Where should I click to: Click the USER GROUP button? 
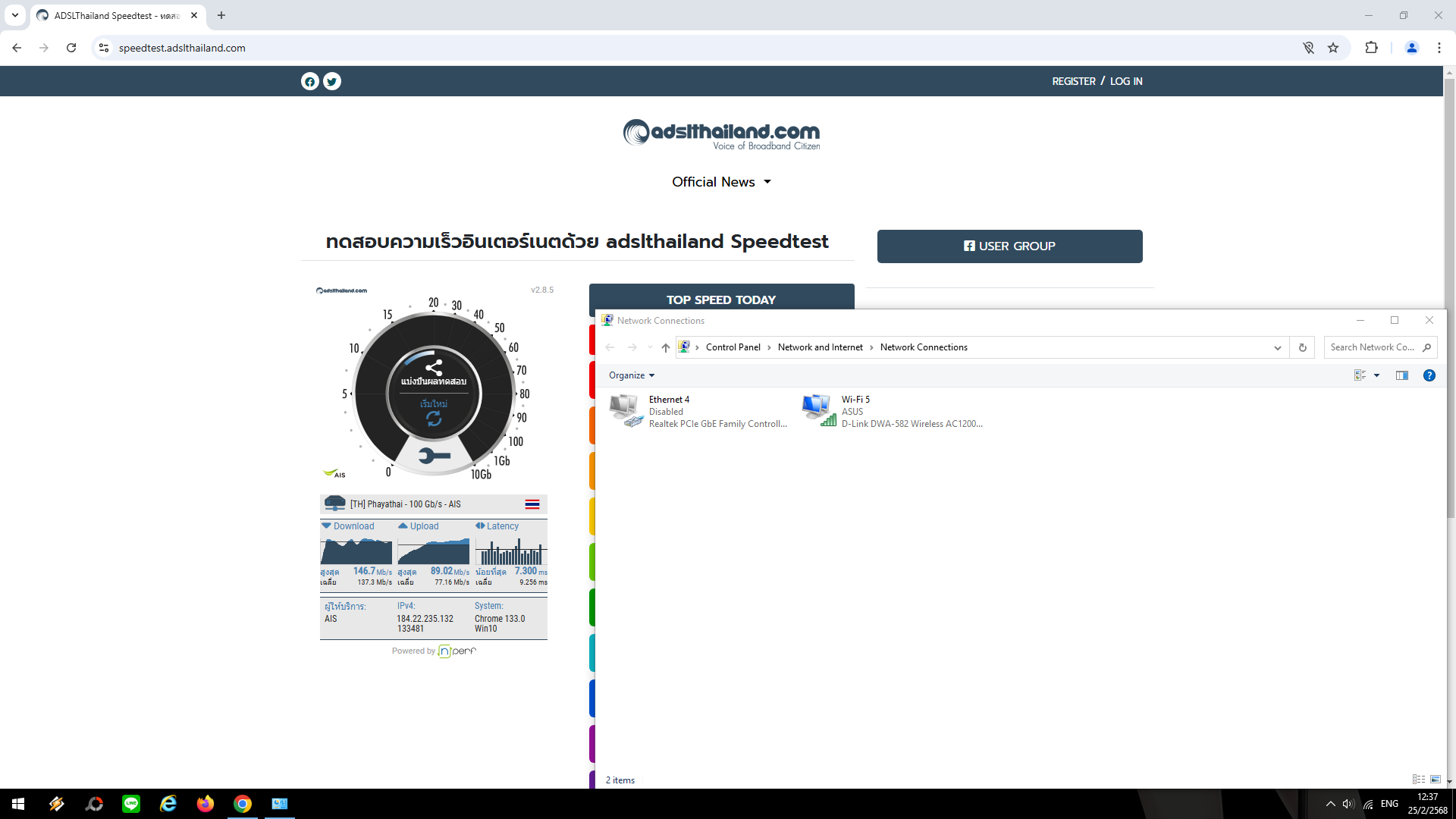point(1009,246)
